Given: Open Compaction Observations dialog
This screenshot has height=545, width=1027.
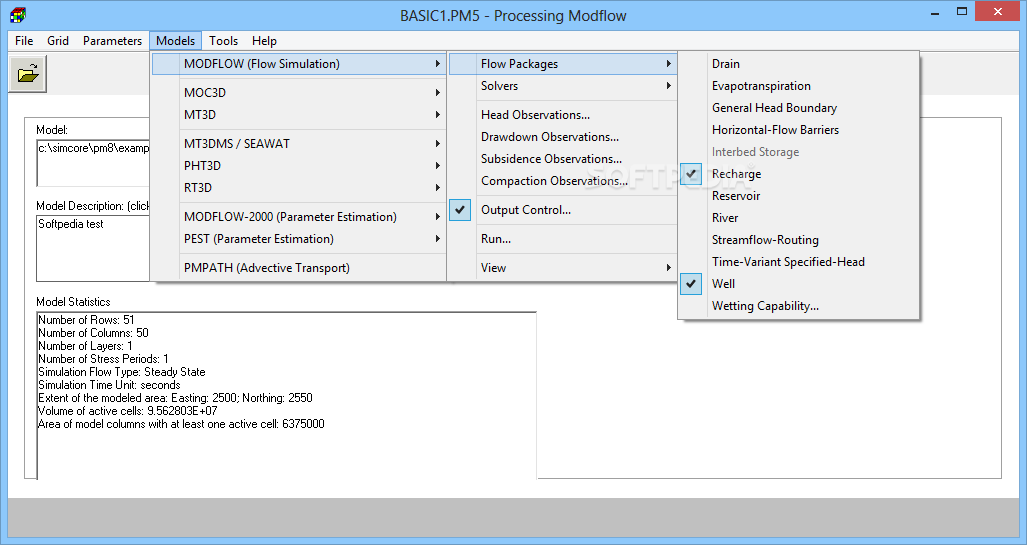Looking at the screenshot, I should tap(563, 181).
